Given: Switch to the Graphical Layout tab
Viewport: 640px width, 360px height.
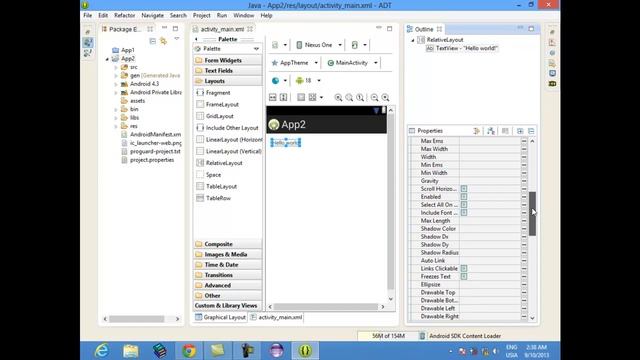Looking at the screenshot, I should tap(220, 317).
